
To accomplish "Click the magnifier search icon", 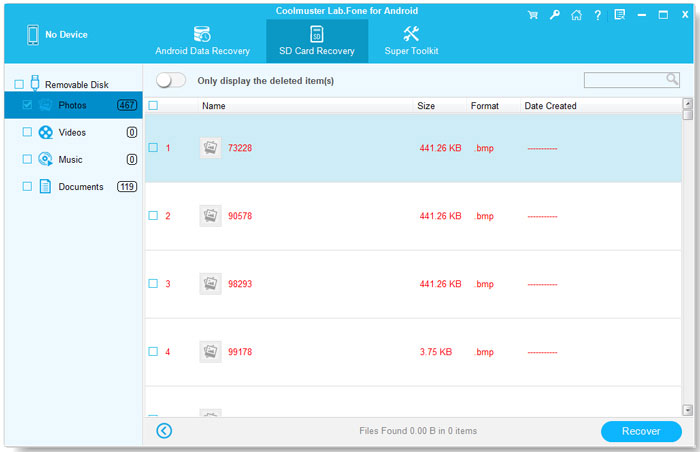I will tap(672, 79).
